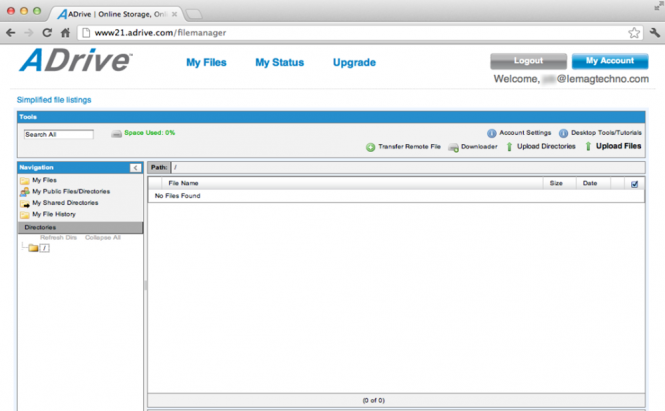Click the My Account button
665x411 pixels.
[610, 61]
